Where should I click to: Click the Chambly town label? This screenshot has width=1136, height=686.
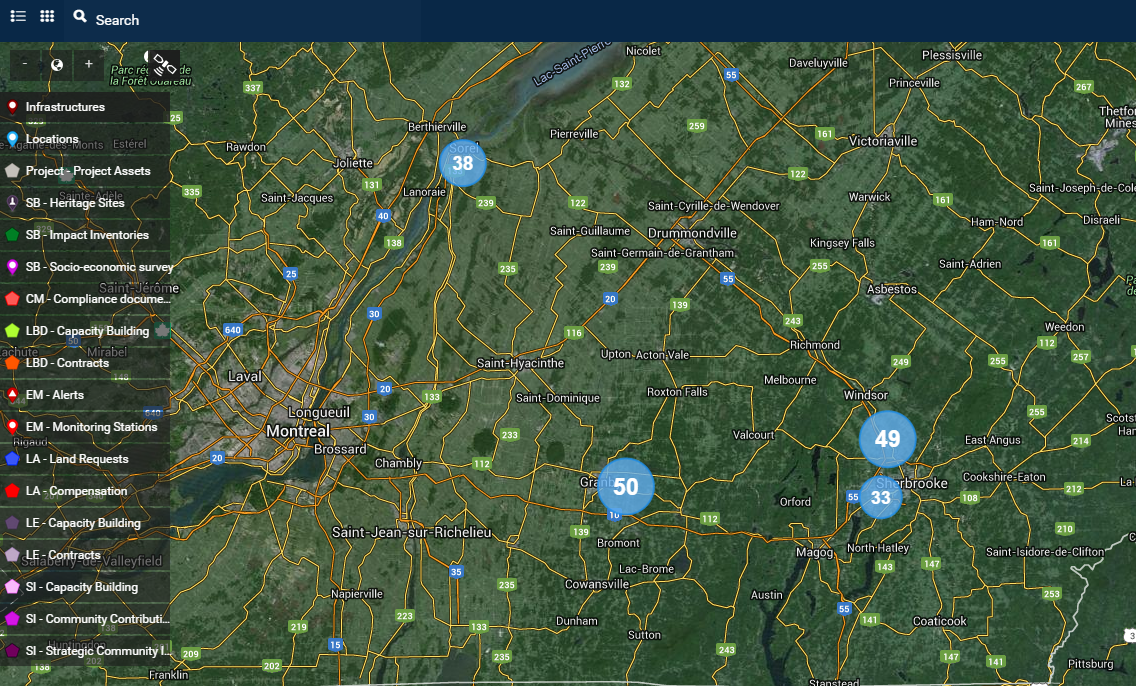point(398,463)
